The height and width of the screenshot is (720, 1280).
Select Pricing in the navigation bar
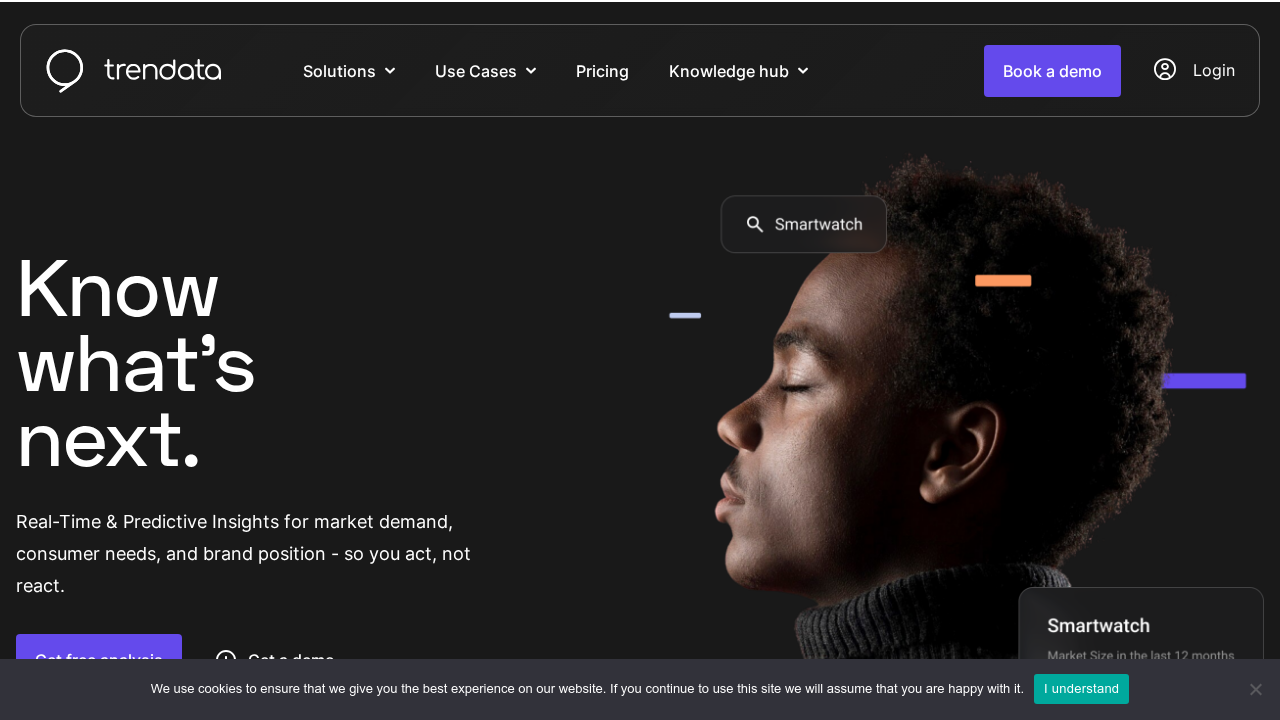(602, 71)
